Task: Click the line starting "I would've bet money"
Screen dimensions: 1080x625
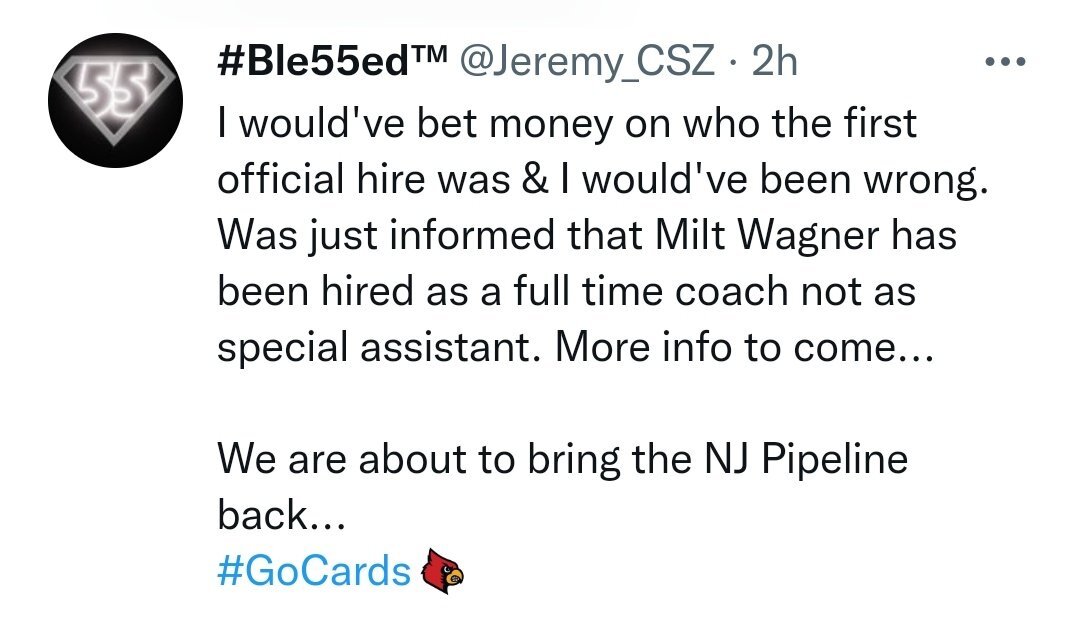Action: point(567,124)
